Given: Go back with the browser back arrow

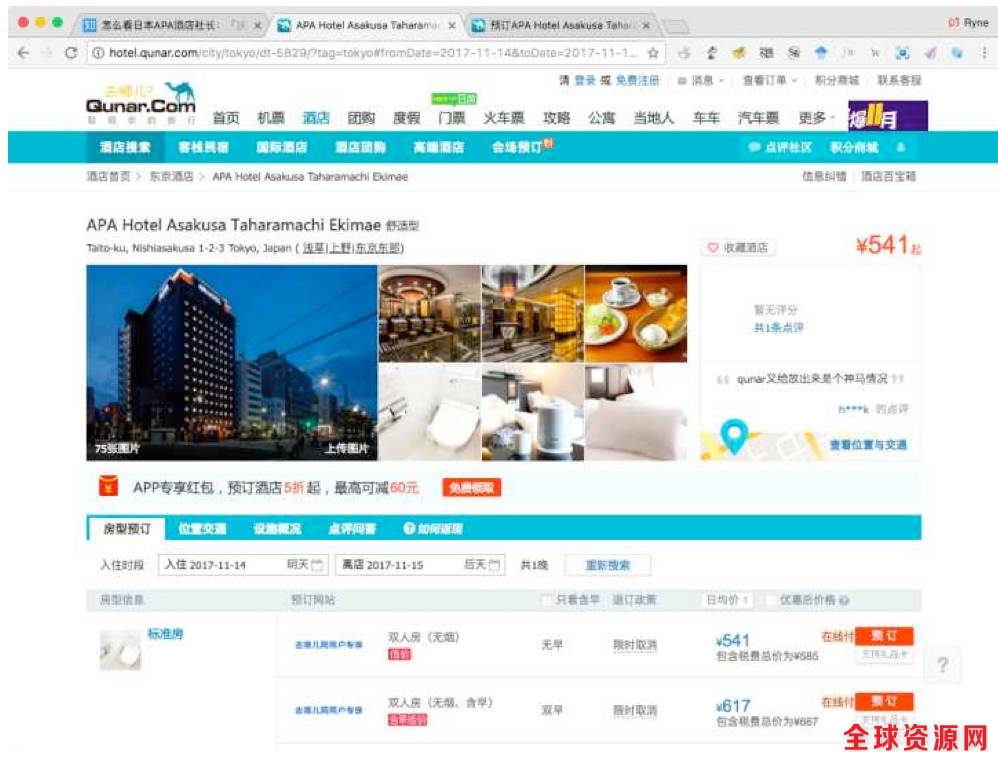Looking at the screenshot, I should pos(24,53).
